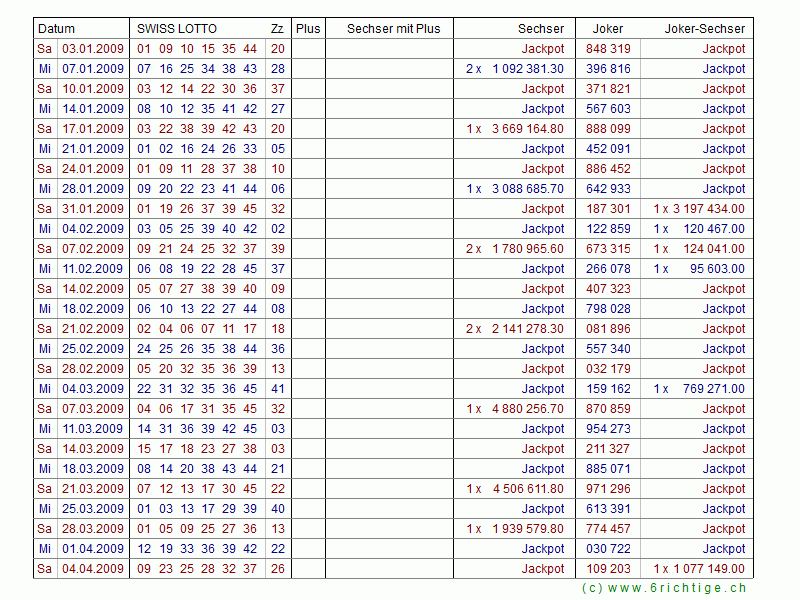This screenshot has width=800, height=600.
Task: Select the Joker number 030 722
Action: click(608, 549)
